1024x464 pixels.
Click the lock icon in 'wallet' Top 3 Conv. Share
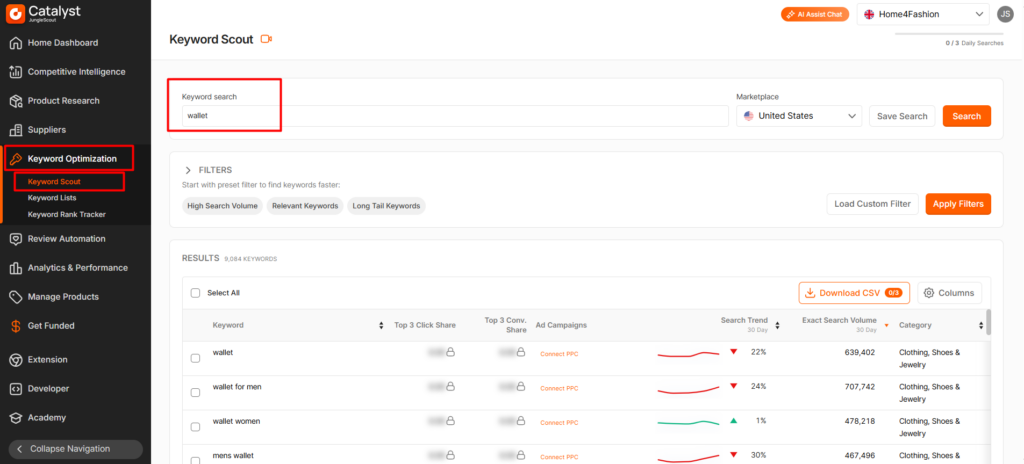coord(520,352)
